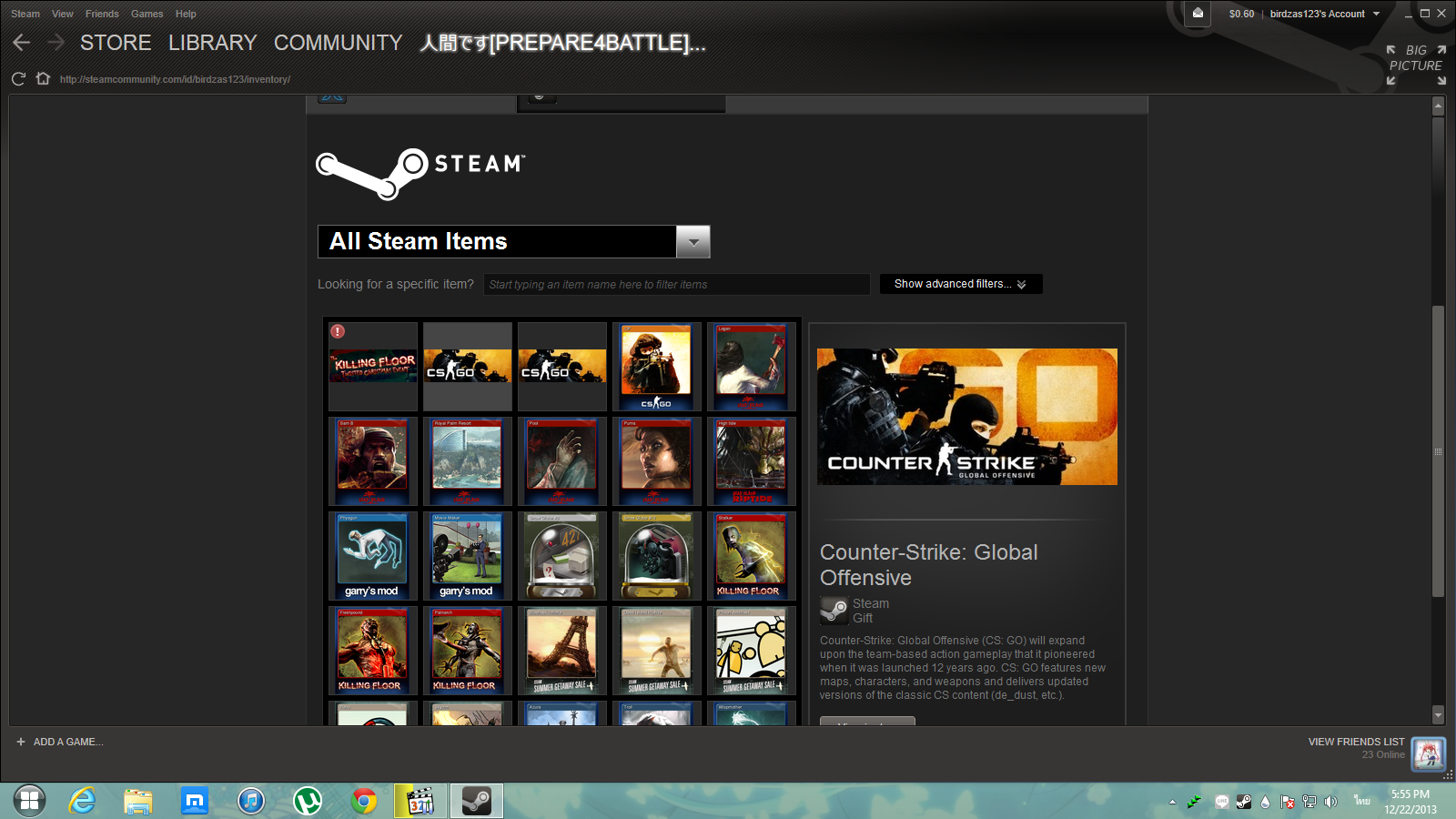
Task: Expand Show advanced filters
Action: 961,284
